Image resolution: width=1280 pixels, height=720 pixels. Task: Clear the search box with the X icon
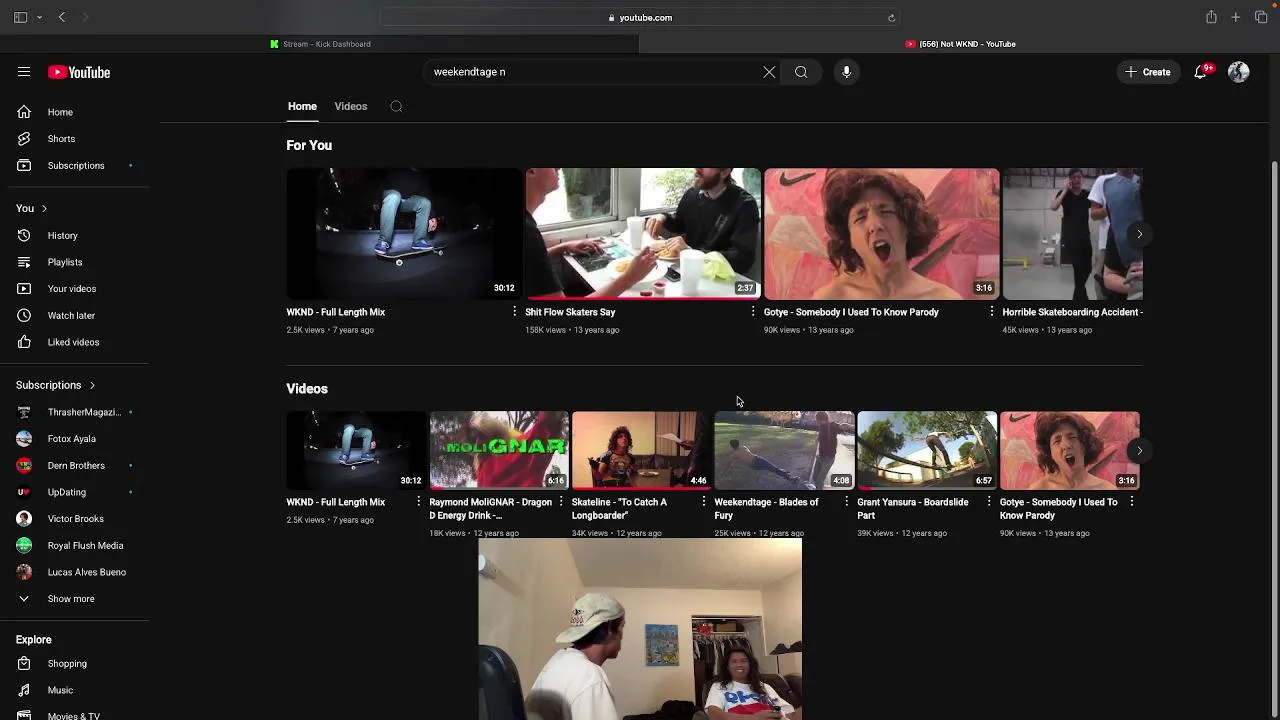[769, 72]
